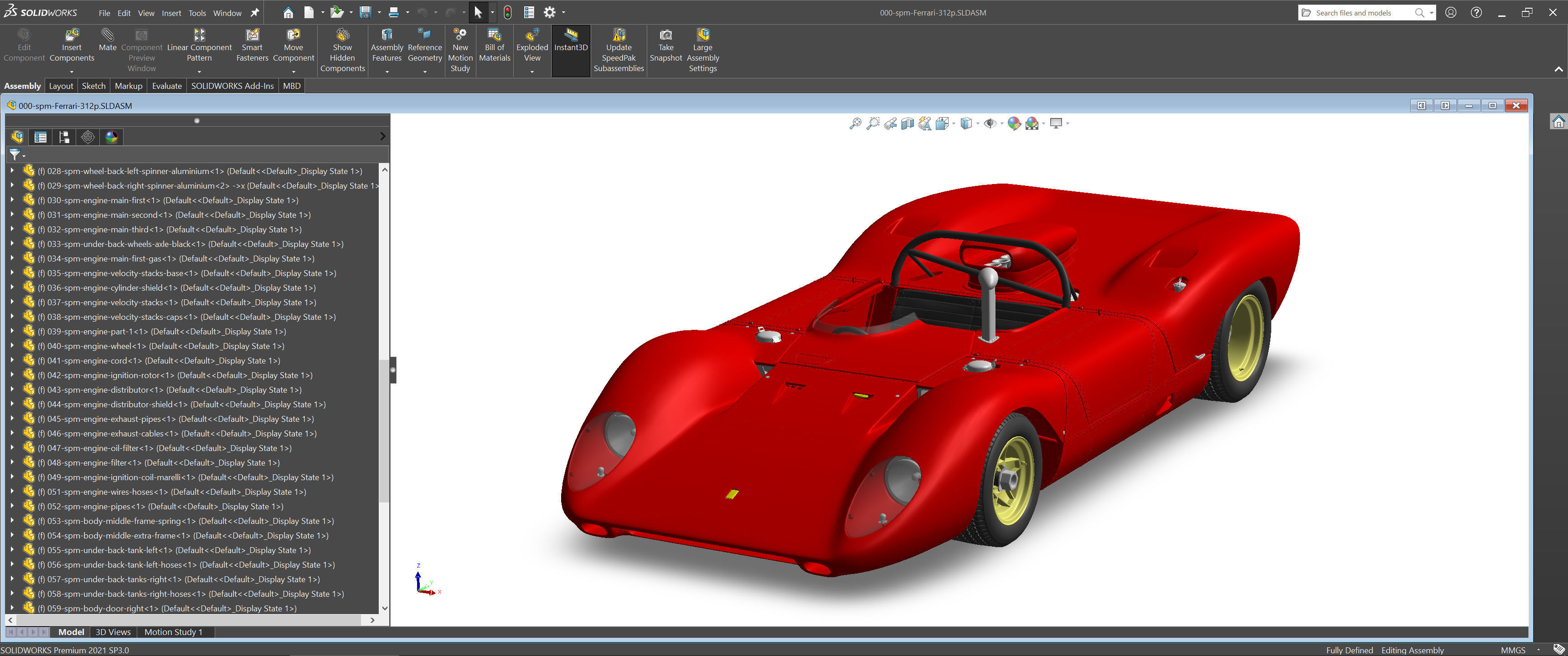Screen dimensions: 1568x656
Task: Open the Mate tool
Action: [107, 41]
